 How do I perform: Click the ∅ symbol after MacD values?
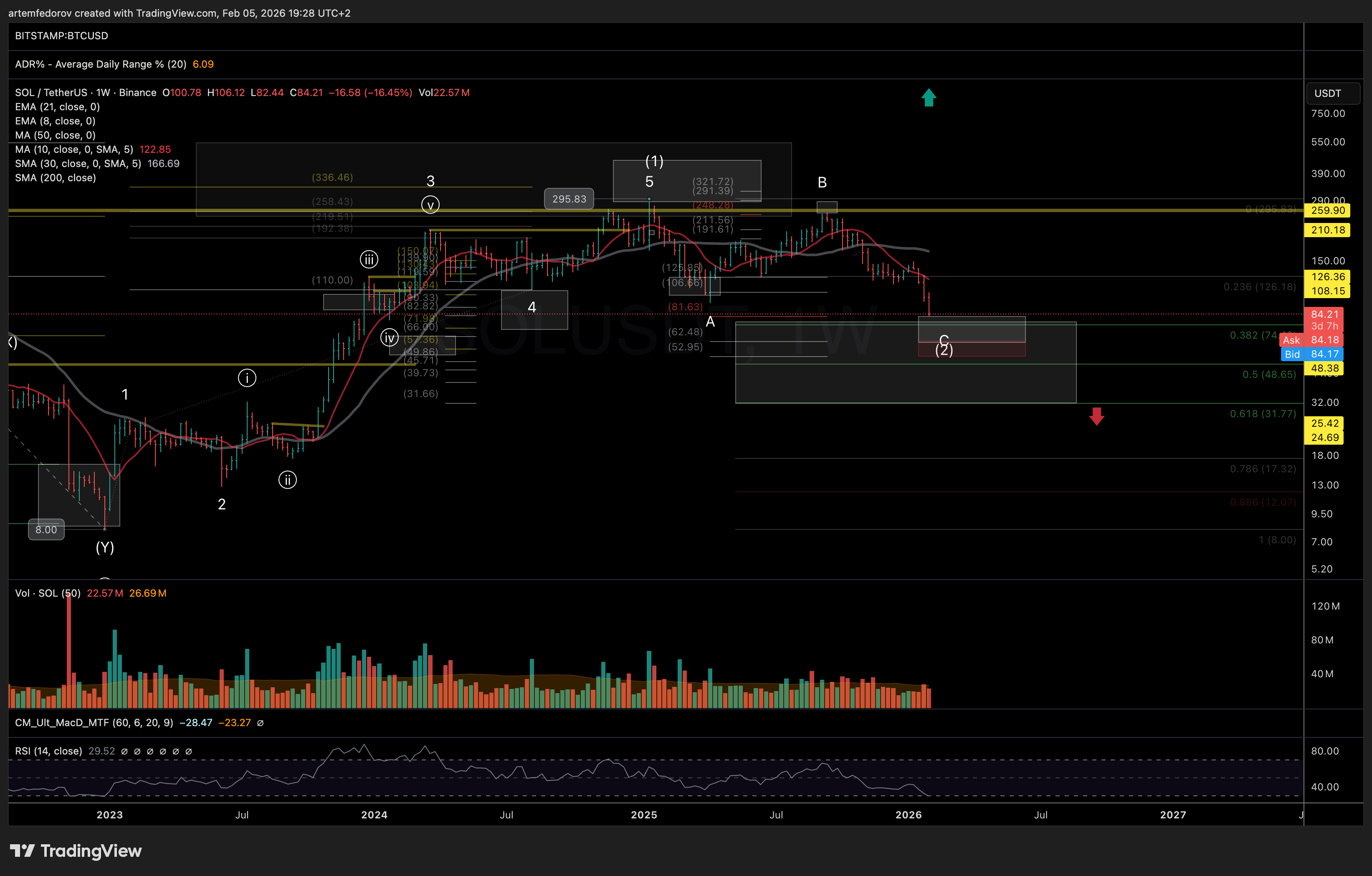[261, 723]
